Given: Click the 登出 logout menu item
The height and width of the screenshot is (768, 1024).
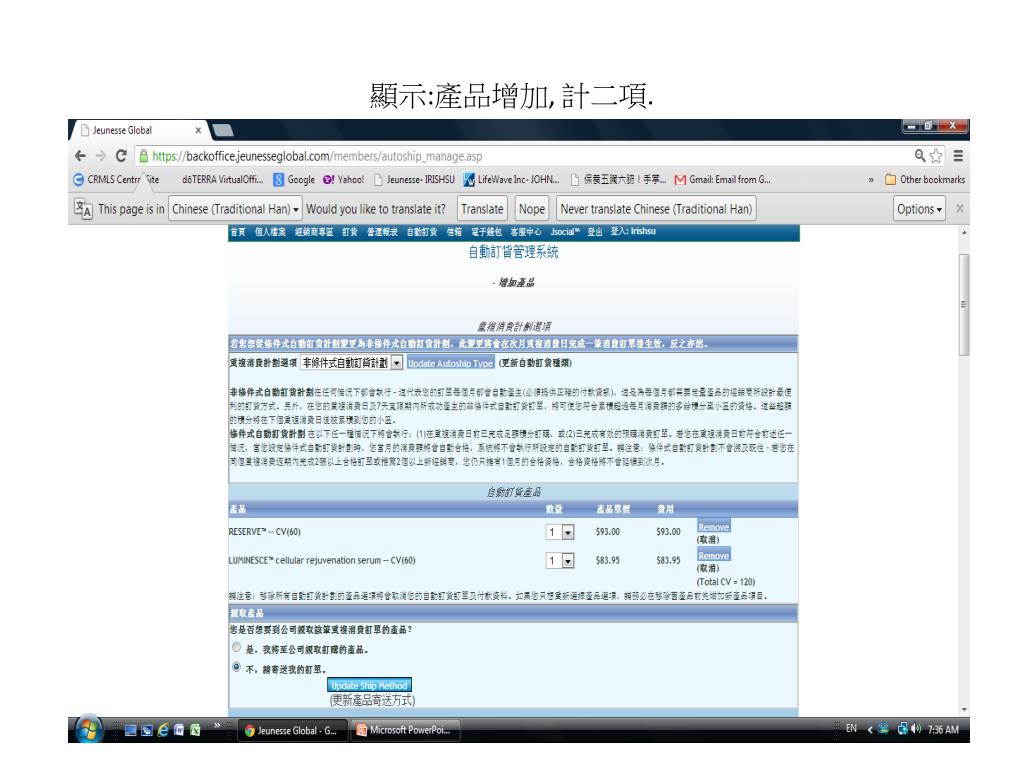Looking at the screenshot, I should [594, 232].
